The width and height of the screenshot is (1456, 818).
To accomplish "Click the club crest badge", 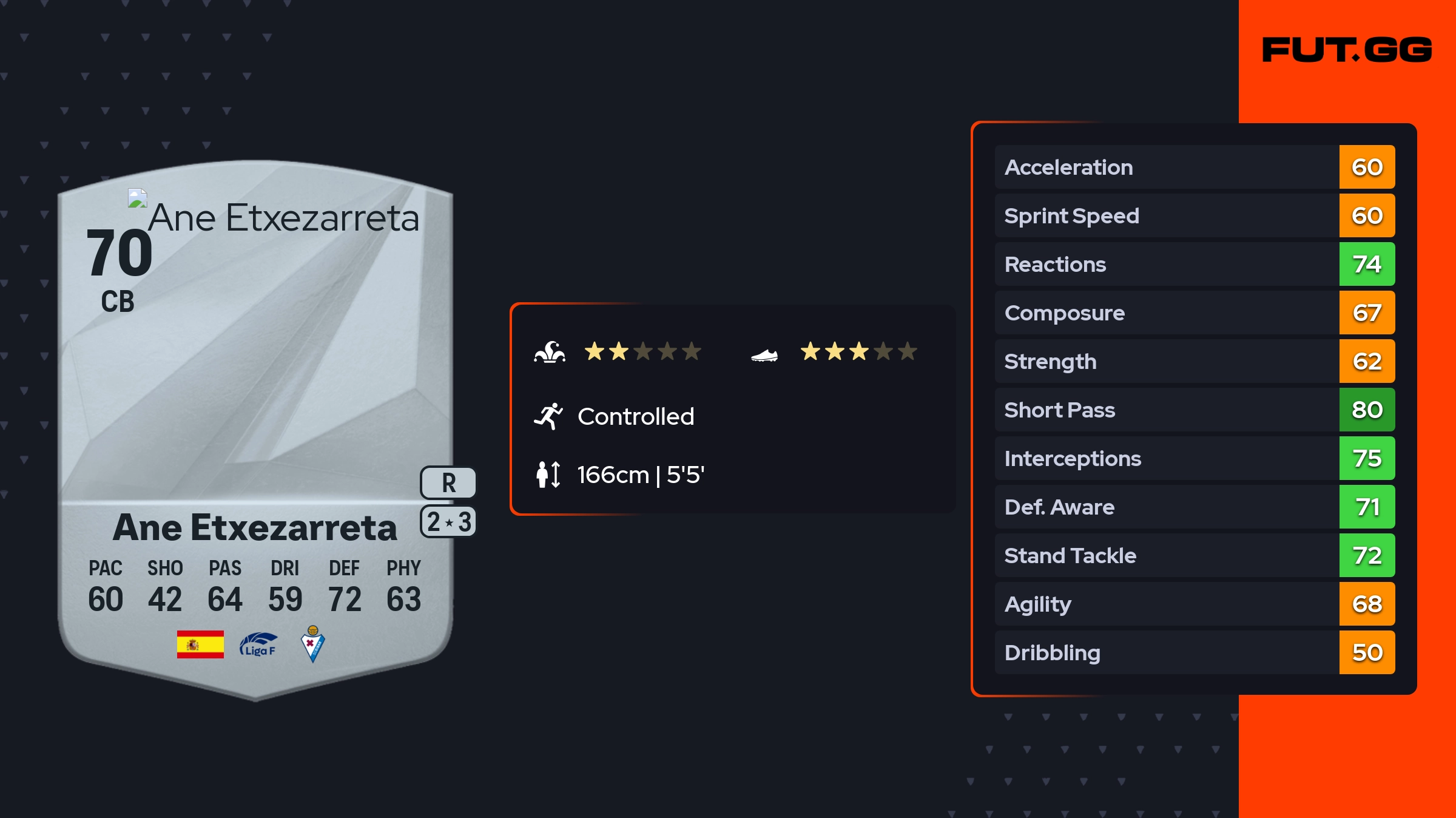I will pos(313,644).
